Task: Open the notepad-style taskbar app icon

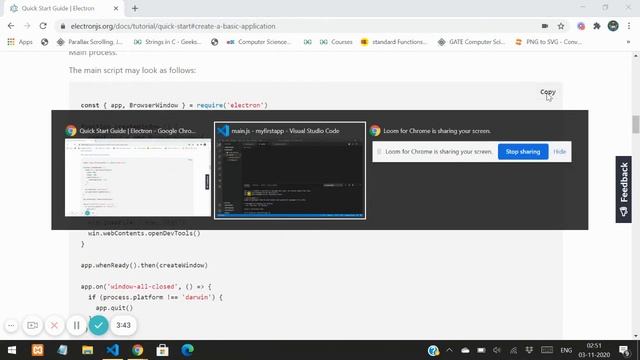Action: pyautogui.click(x=62, y=350)
